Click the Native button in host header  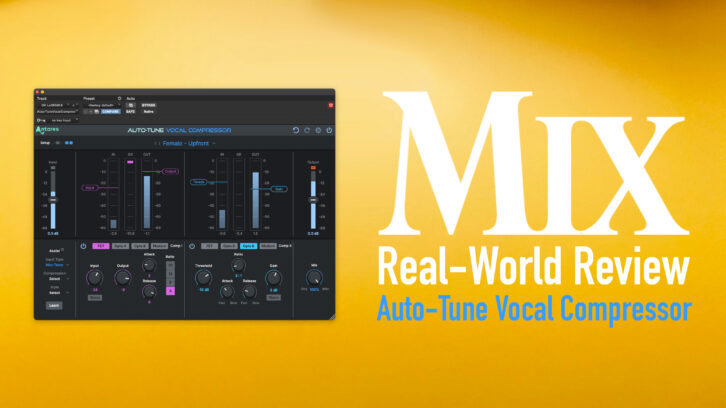pyautogui.click(x=149, y=112)
